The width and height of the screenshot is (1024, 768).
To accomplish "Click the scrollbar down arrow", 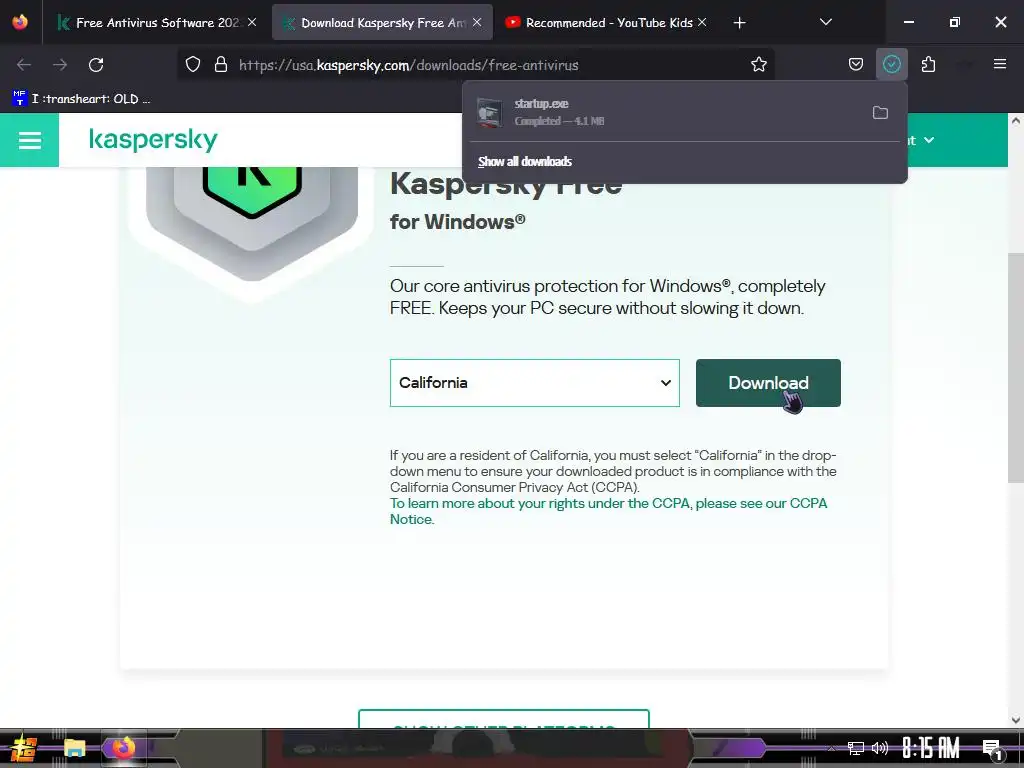I will pos(1016,720).
